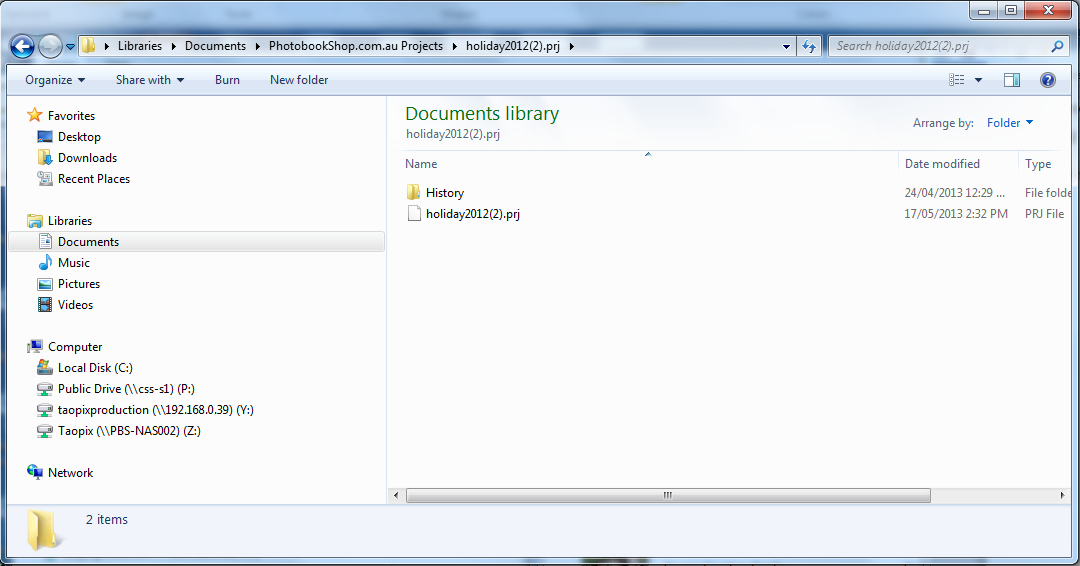Open Desktop in Favorites

point(79,137)
